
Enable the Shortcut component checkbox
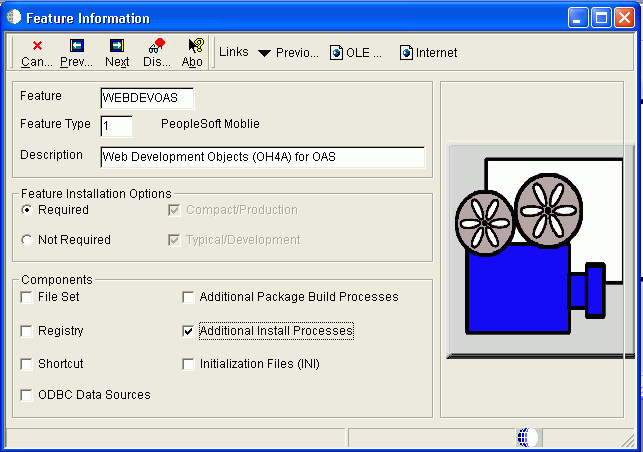[27, 364]
